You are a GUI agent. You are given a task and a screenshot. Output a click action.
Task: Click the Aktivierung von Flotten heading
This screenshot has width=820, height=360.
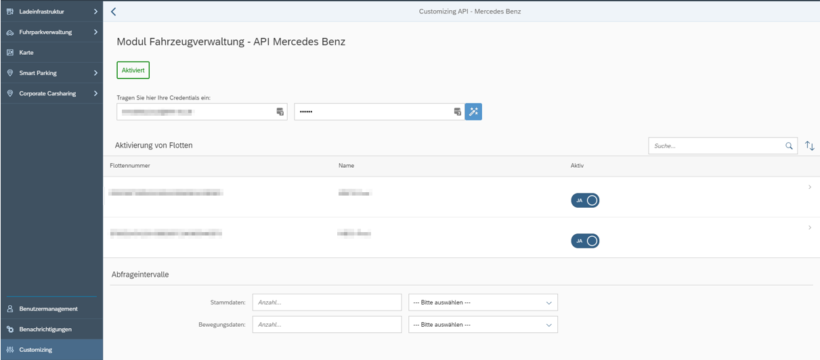click(154, 145)
